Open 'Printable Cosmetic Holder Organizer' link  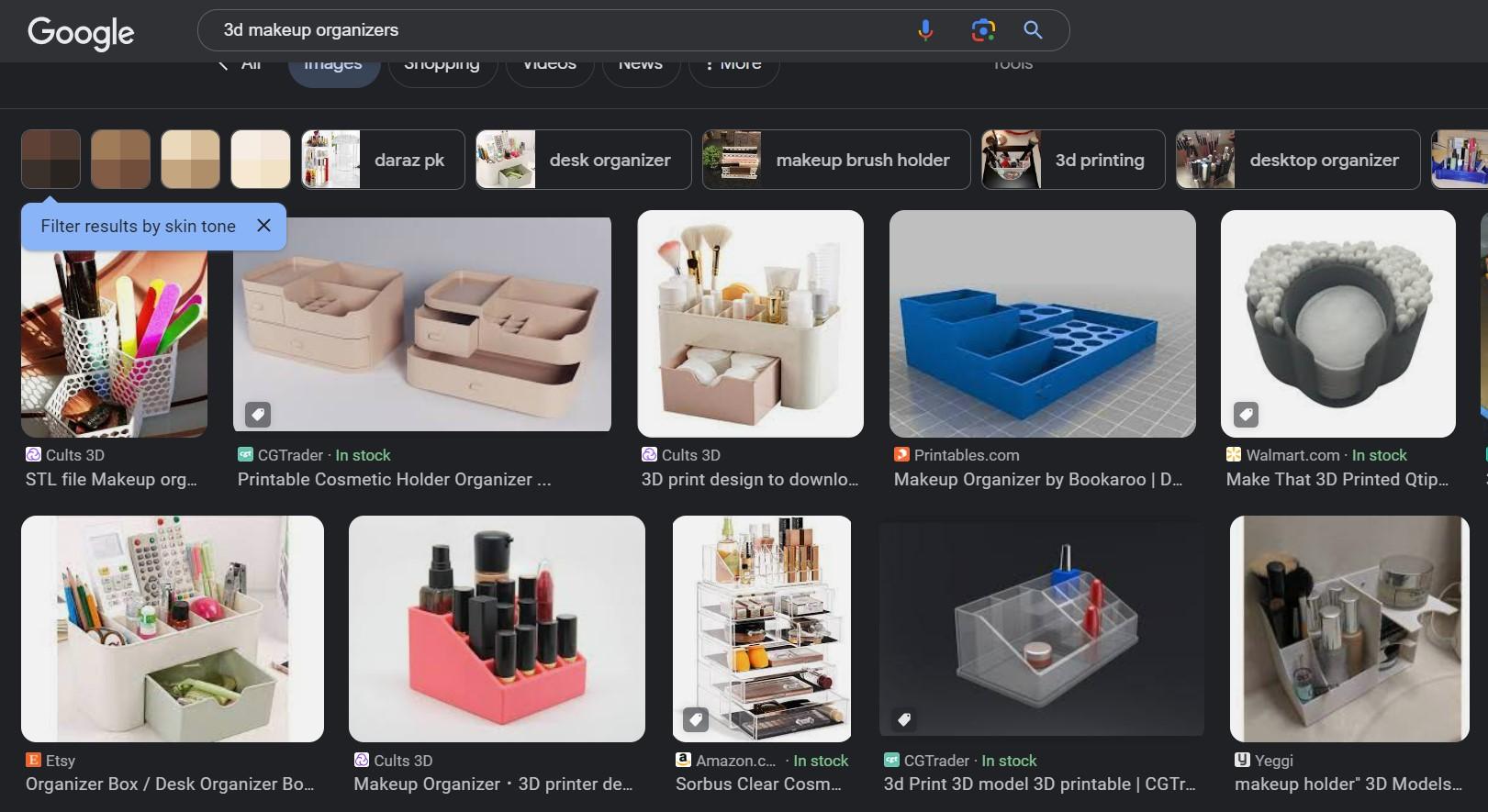coord(395,480)
